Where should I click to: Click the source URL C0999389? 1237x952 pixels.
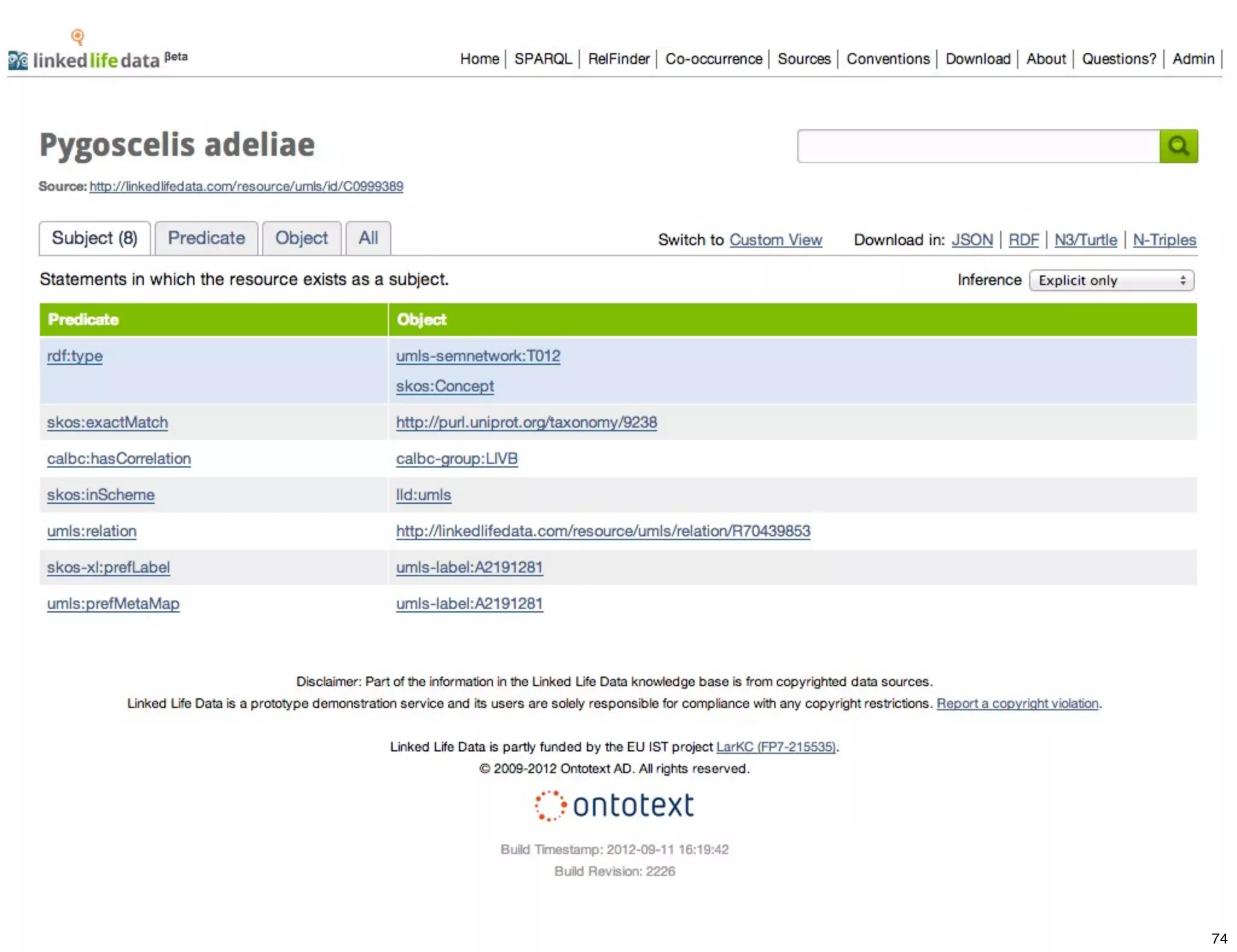[x=246, y=187]
